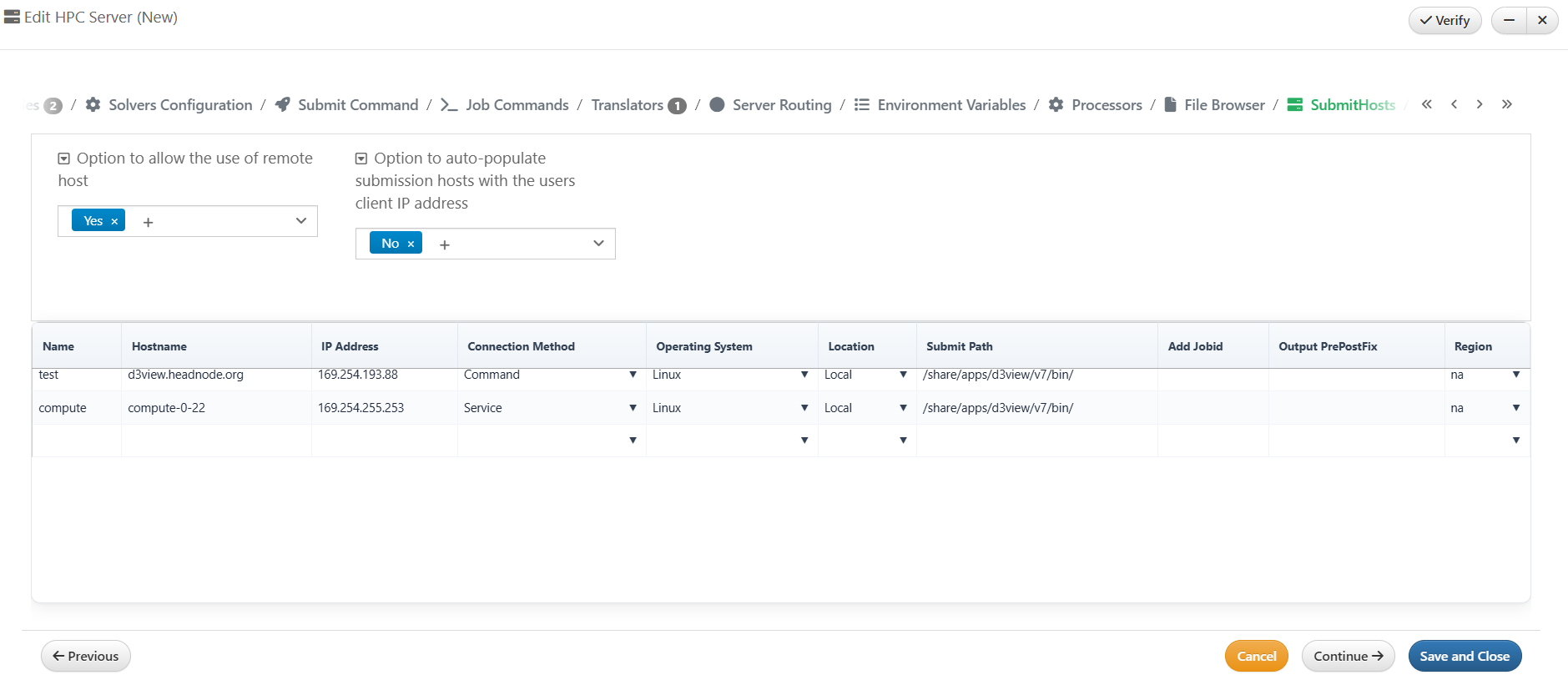Viewport: 1568px width, 690px height.
Task: Jump to last tab with double-right chevron
Action: [1506, 104]
